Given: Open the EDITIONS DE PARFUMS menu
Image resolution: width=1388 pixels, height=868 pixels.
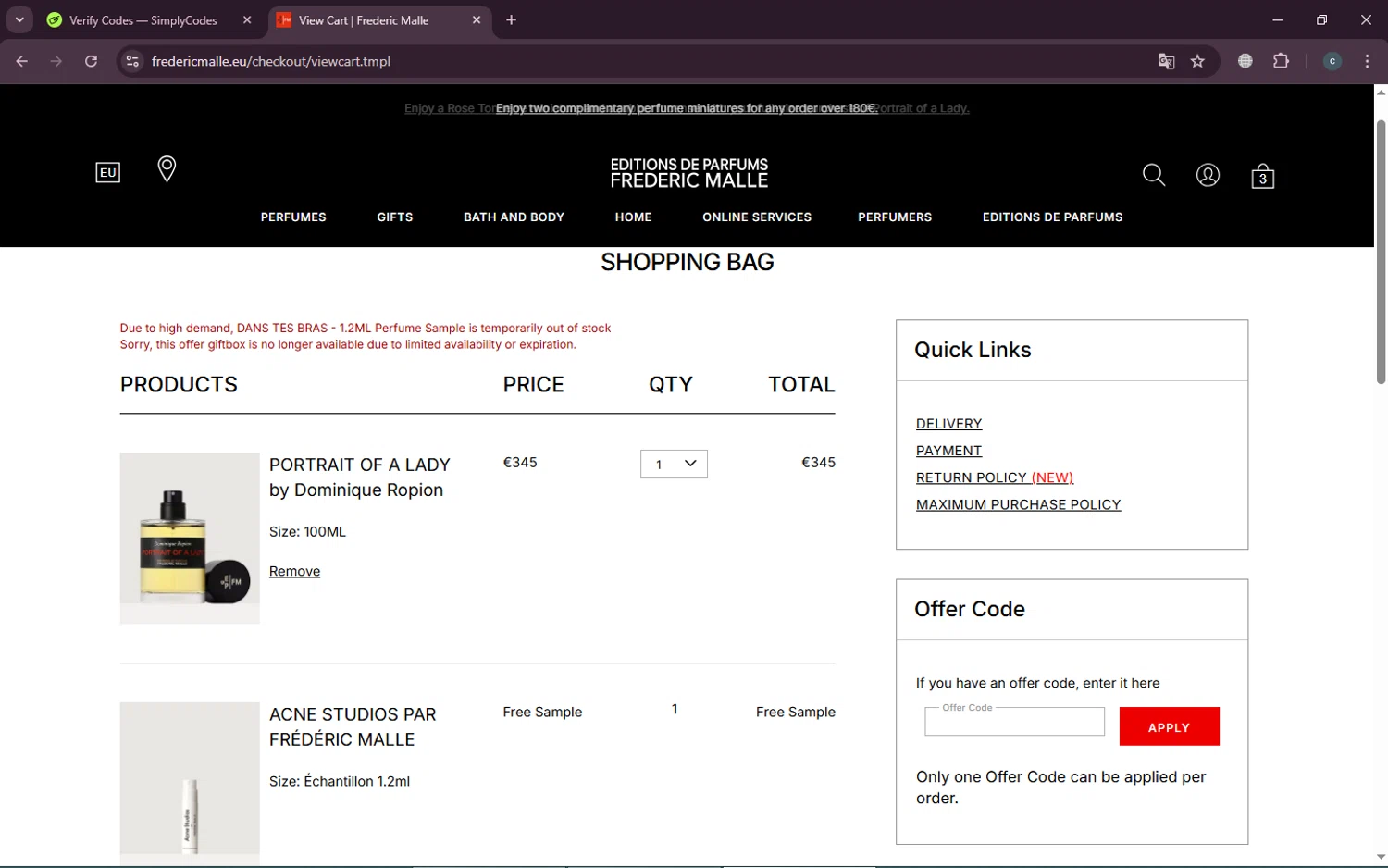Looking at the screenshot, I should [1052, 217].
